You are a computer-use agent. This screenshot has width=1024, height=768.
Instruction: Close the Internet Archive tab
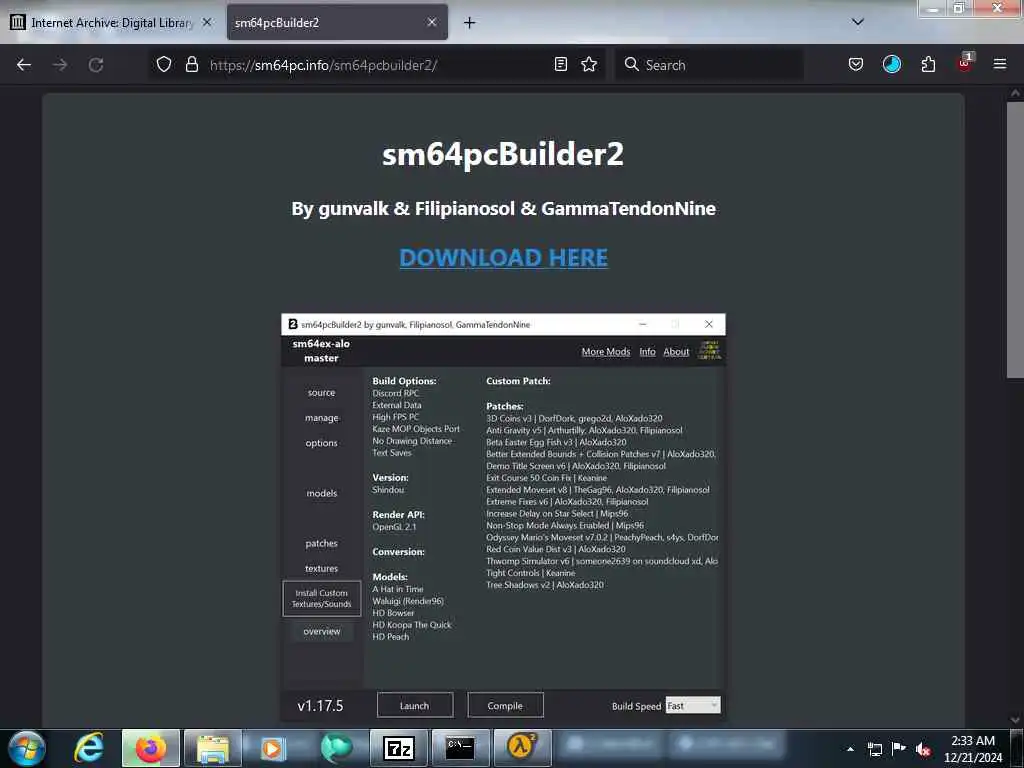point(206,22)
